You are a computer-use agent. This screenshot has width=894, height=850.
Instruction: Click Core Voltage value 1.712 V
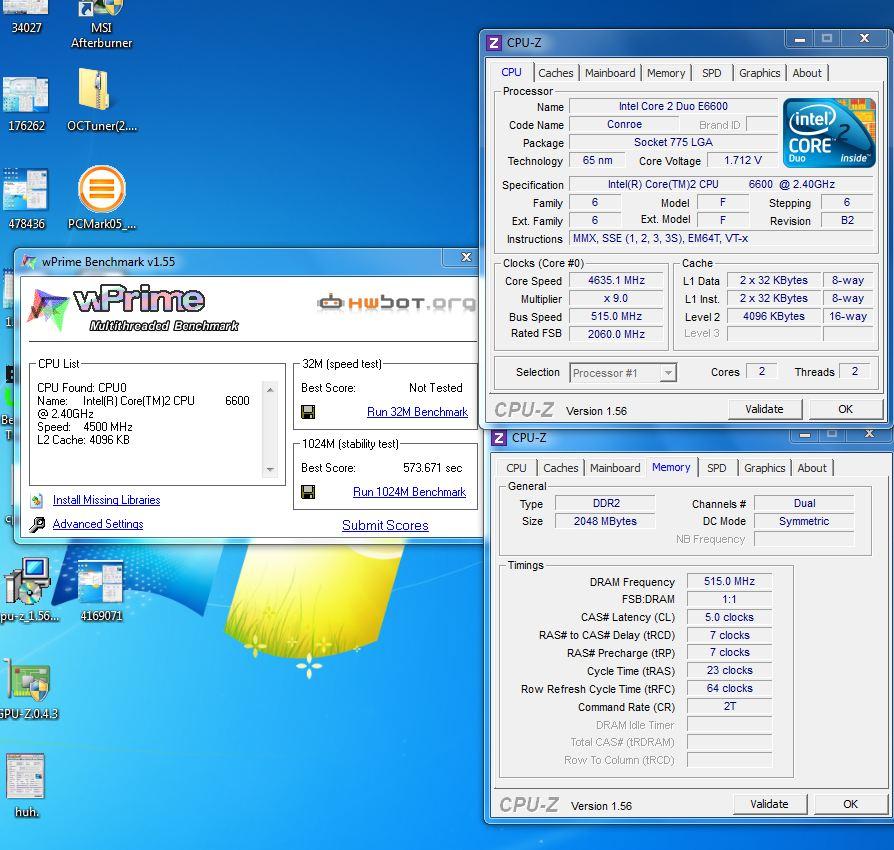(743, 160)
